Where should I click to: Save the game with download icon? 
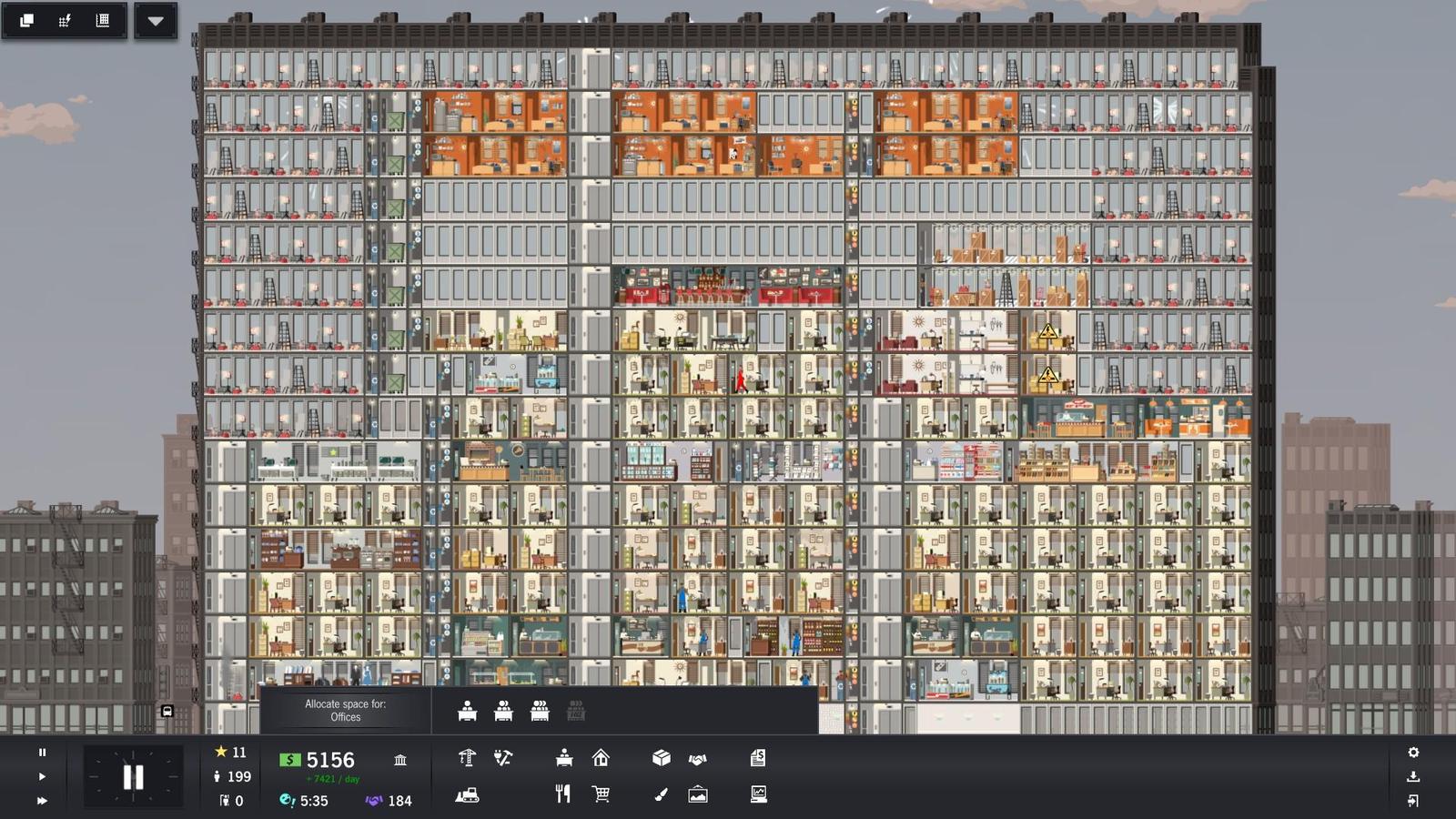pyautogui.click(x=1413, y=776)
